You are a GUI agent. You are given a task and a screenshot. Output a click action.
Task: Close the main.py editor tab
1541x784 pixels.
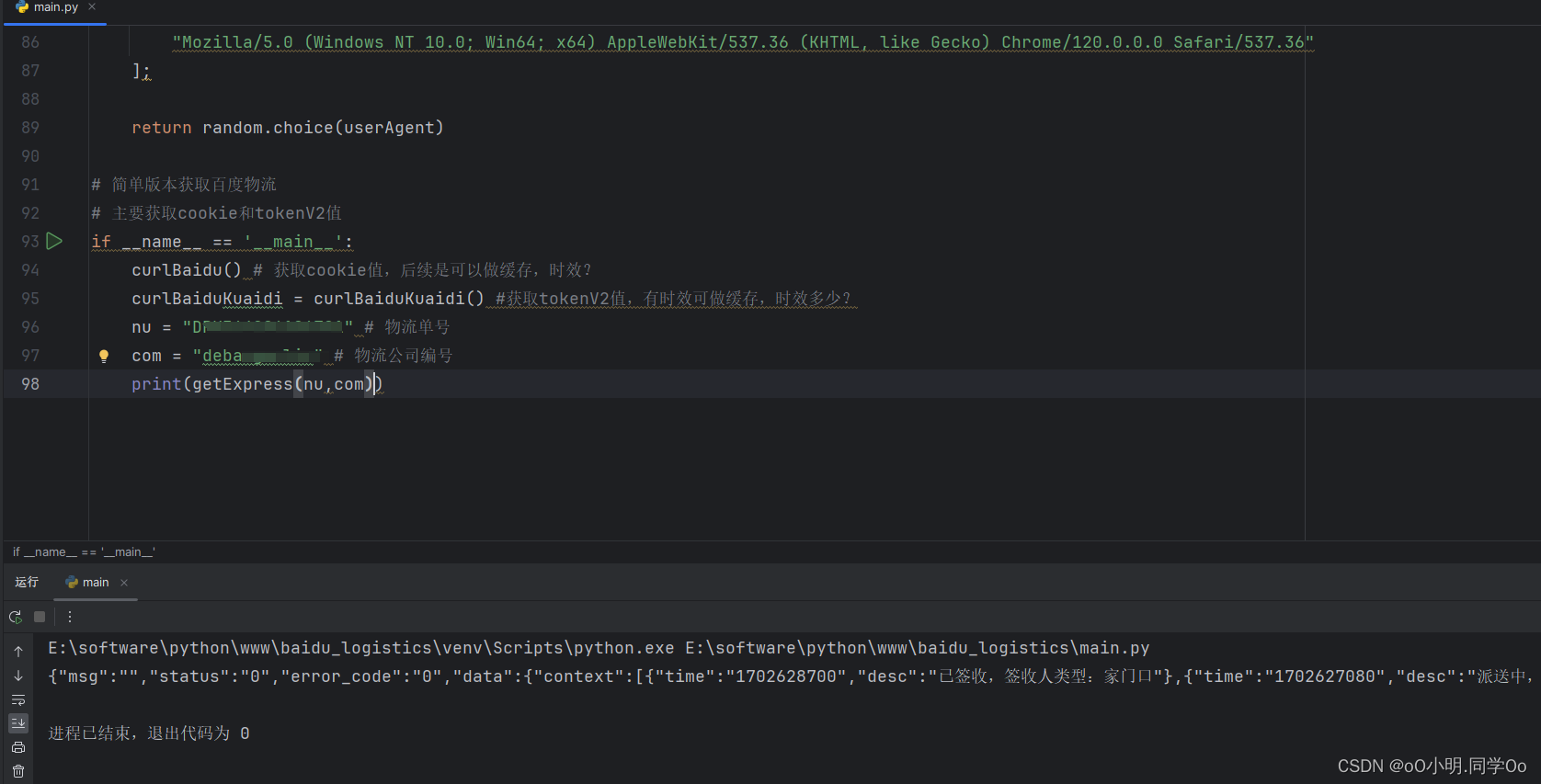tap(92, 6)
